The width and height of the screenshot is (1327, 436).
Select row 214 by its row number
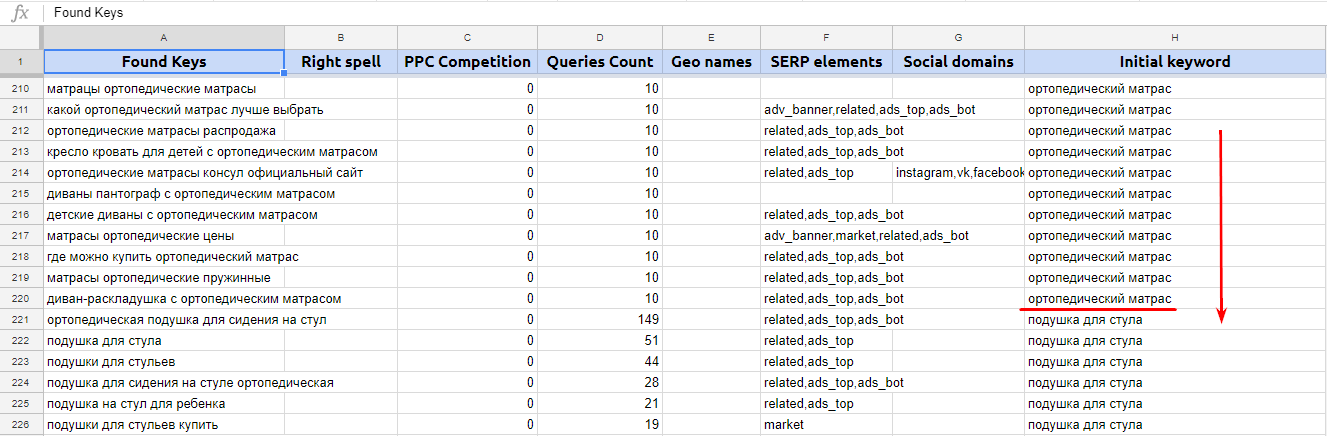click(x=20, y=173)
